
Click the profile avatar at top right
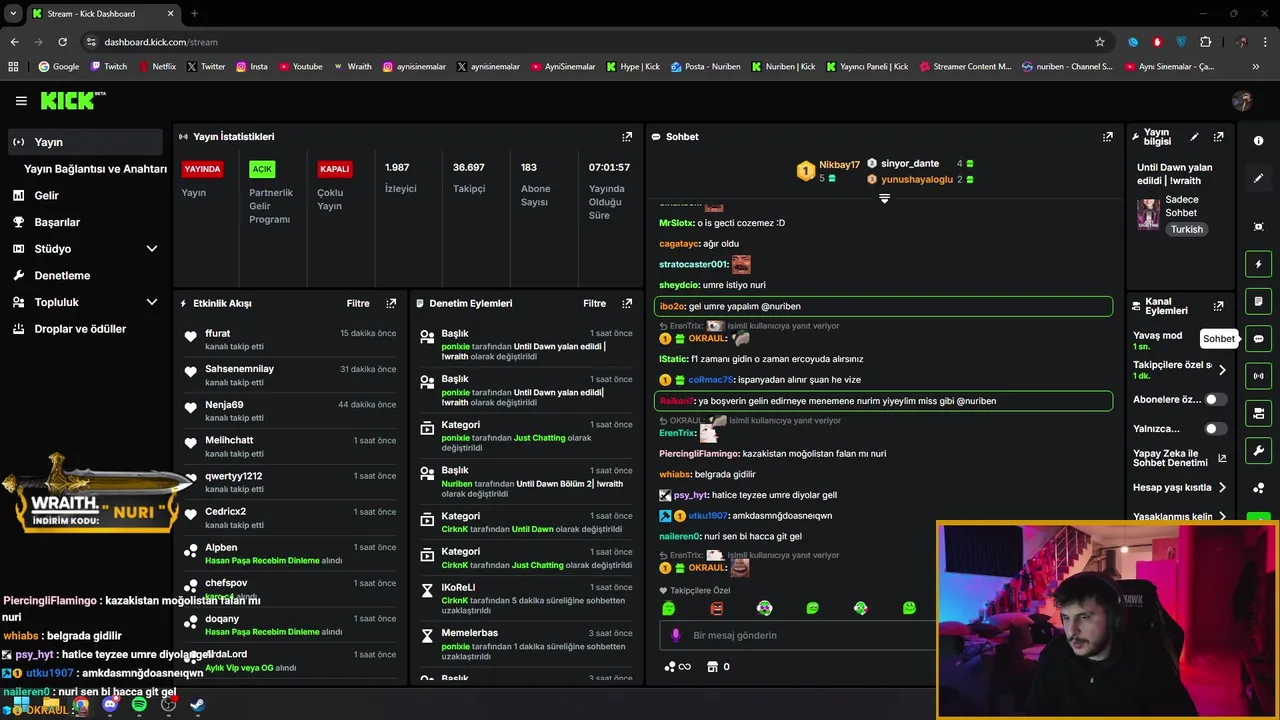pyautogui.click(x=1242, y=101)
